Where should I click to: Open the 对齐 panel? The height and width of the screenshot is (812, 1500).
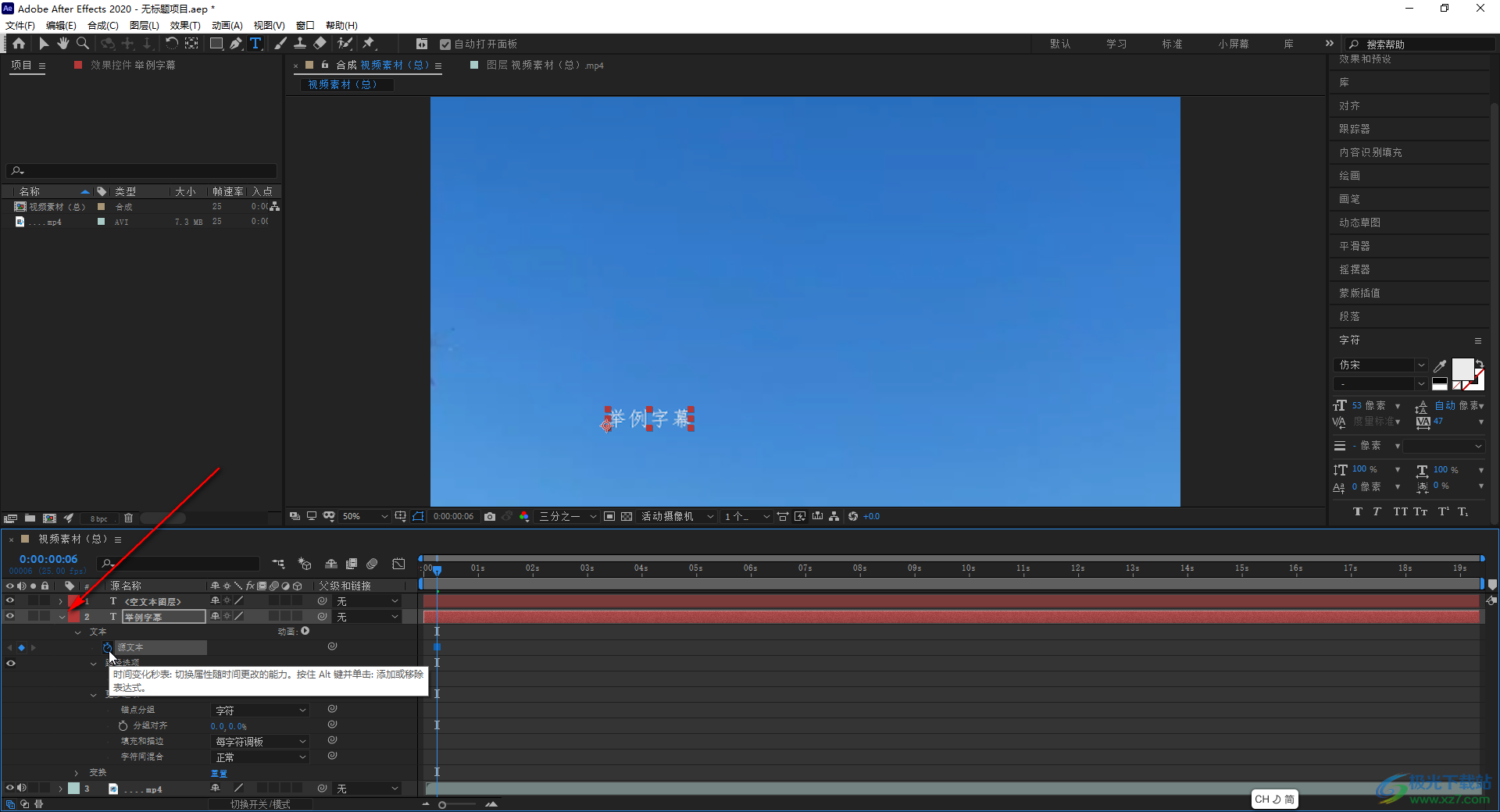[x=1349, y=106]
